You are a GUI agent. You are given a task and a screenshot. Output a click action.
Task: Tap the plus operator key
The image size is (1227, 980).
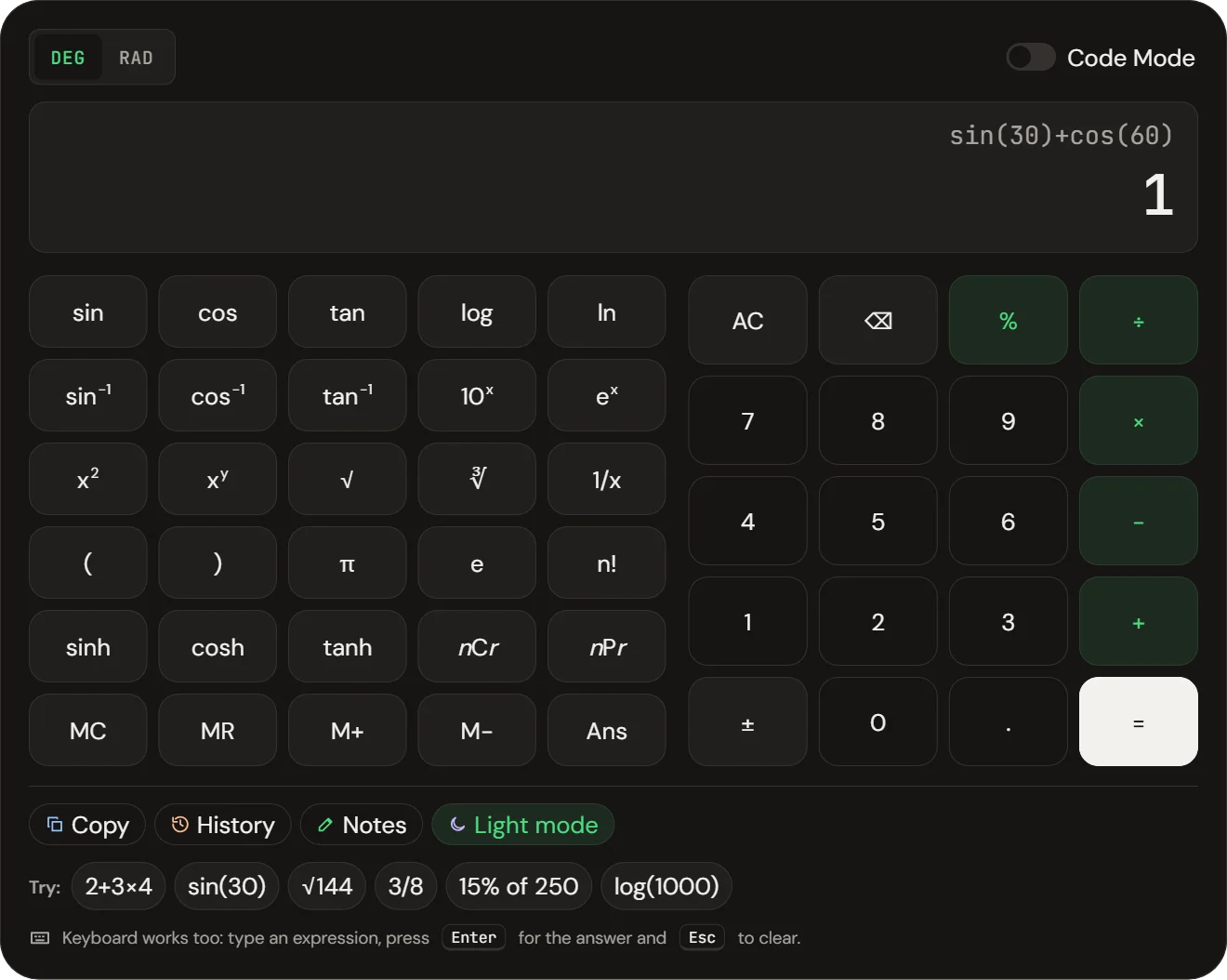(1138, 621)
